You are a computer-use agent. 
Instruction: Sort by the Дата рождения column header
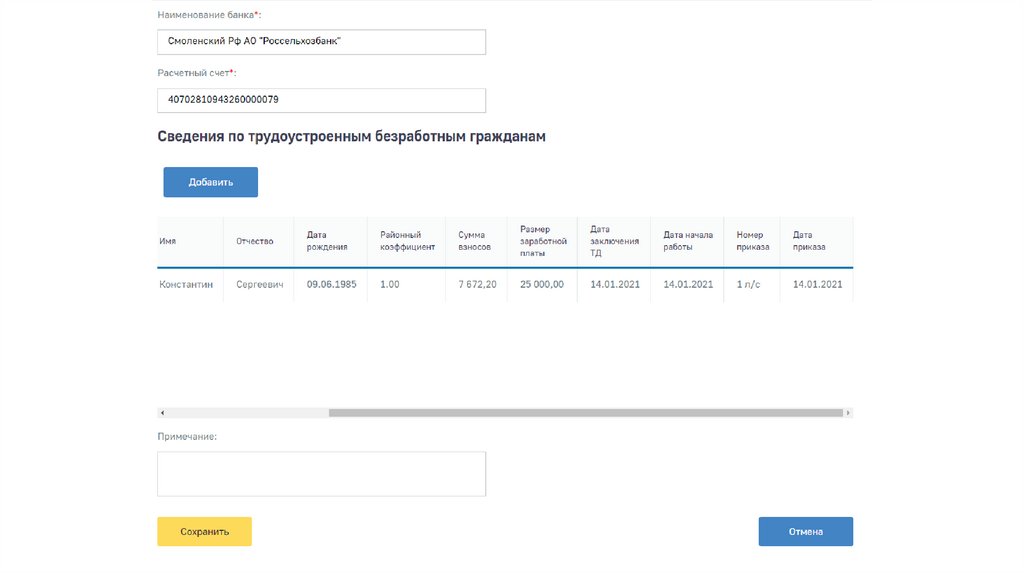pyautogui.click(x=327, y=241)
